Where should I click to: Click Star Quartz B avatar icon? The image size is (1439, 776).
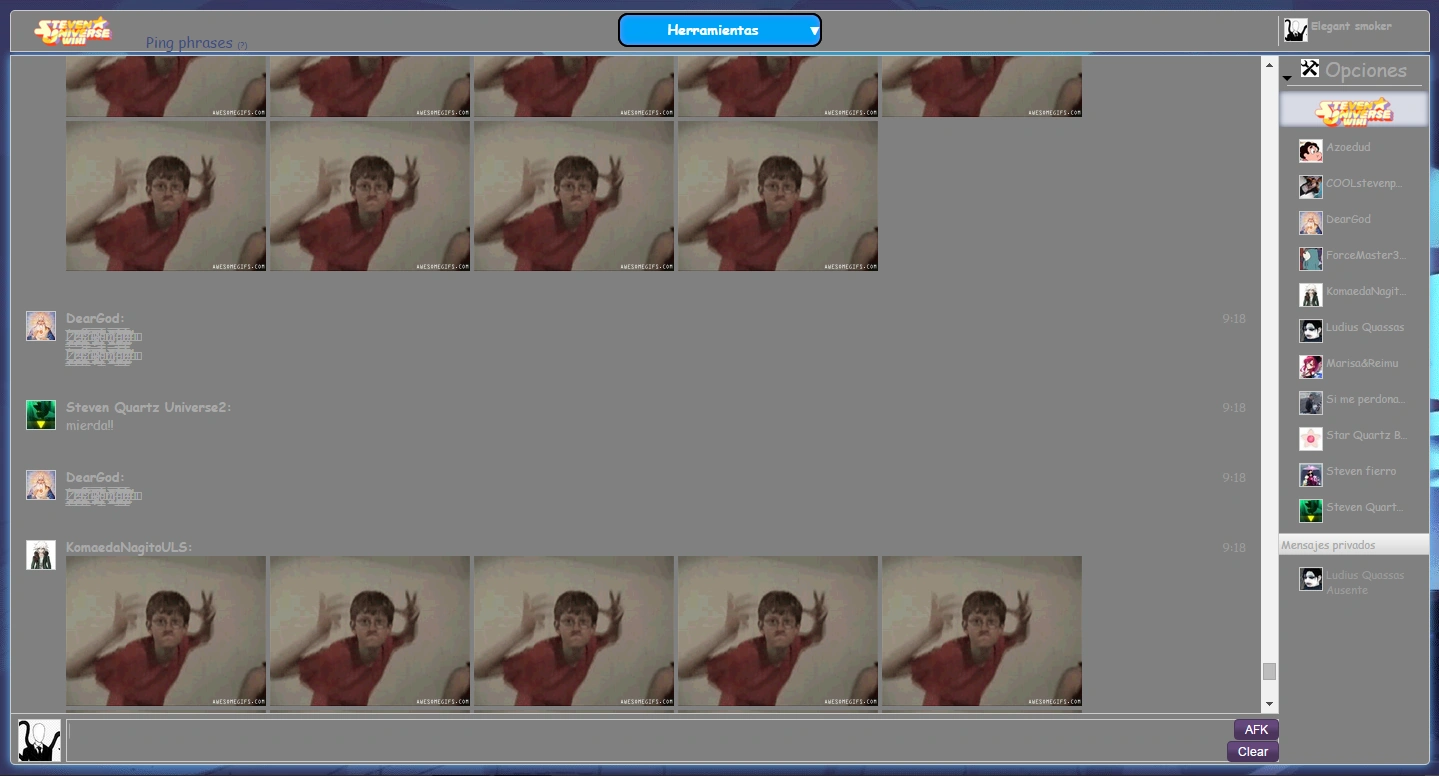click(1310, 438)
